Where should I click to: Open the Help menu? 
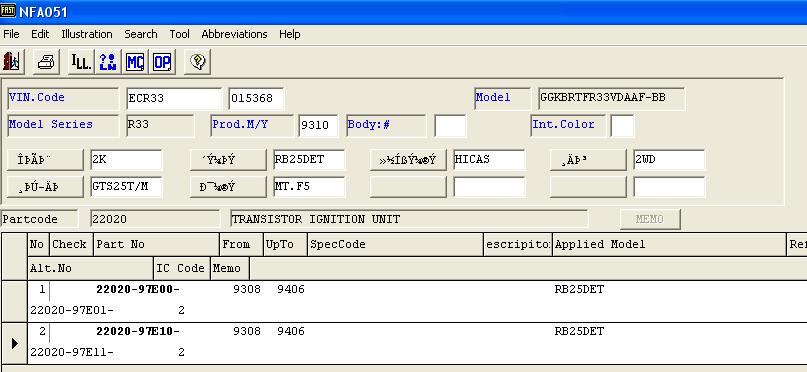point(290,34)
